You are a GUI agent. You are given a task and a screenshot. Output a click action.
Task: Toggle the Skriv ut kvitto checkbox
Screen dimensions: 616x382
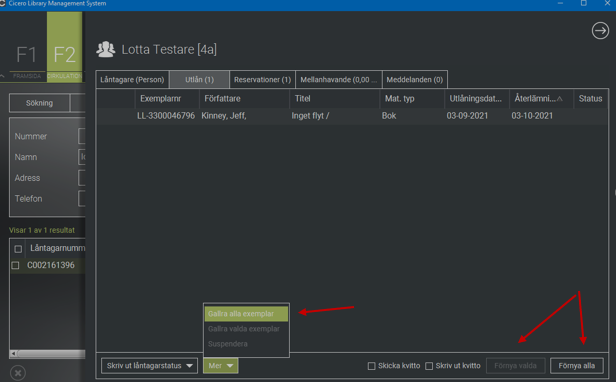[429, 366]
